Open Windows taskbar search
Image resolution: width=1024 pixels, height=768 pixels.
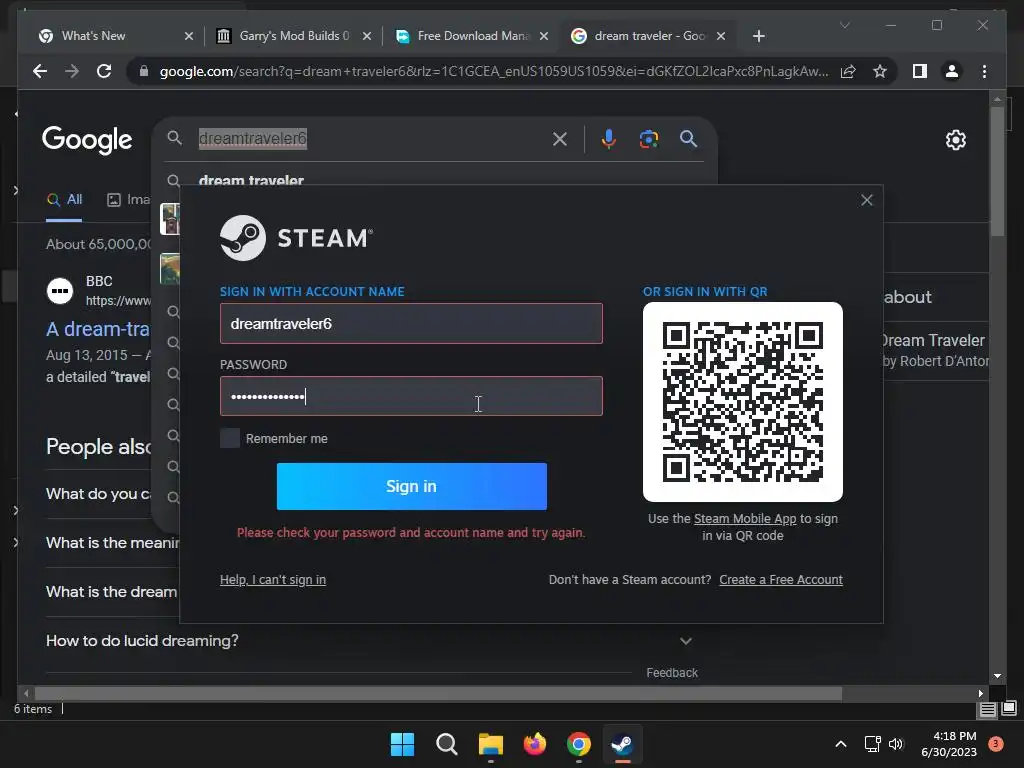[x=447, y=744]
